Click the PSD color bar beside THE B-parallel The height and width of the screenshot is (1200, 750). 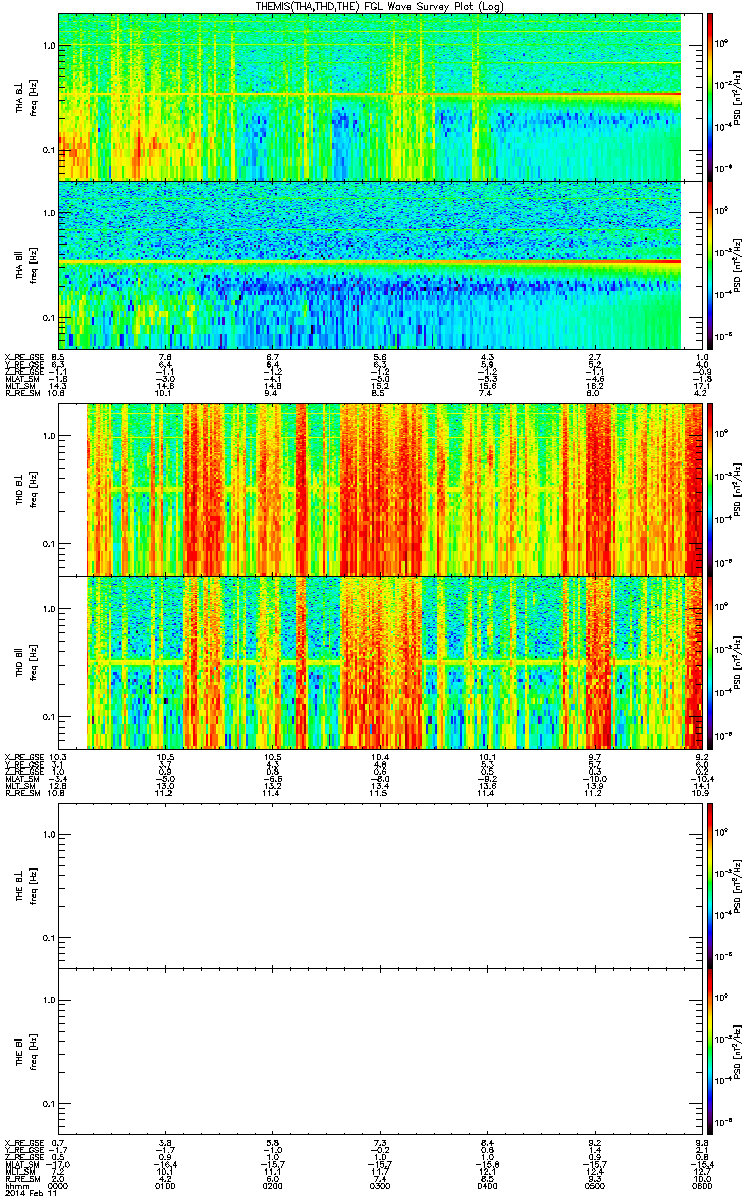point(710,1051)
